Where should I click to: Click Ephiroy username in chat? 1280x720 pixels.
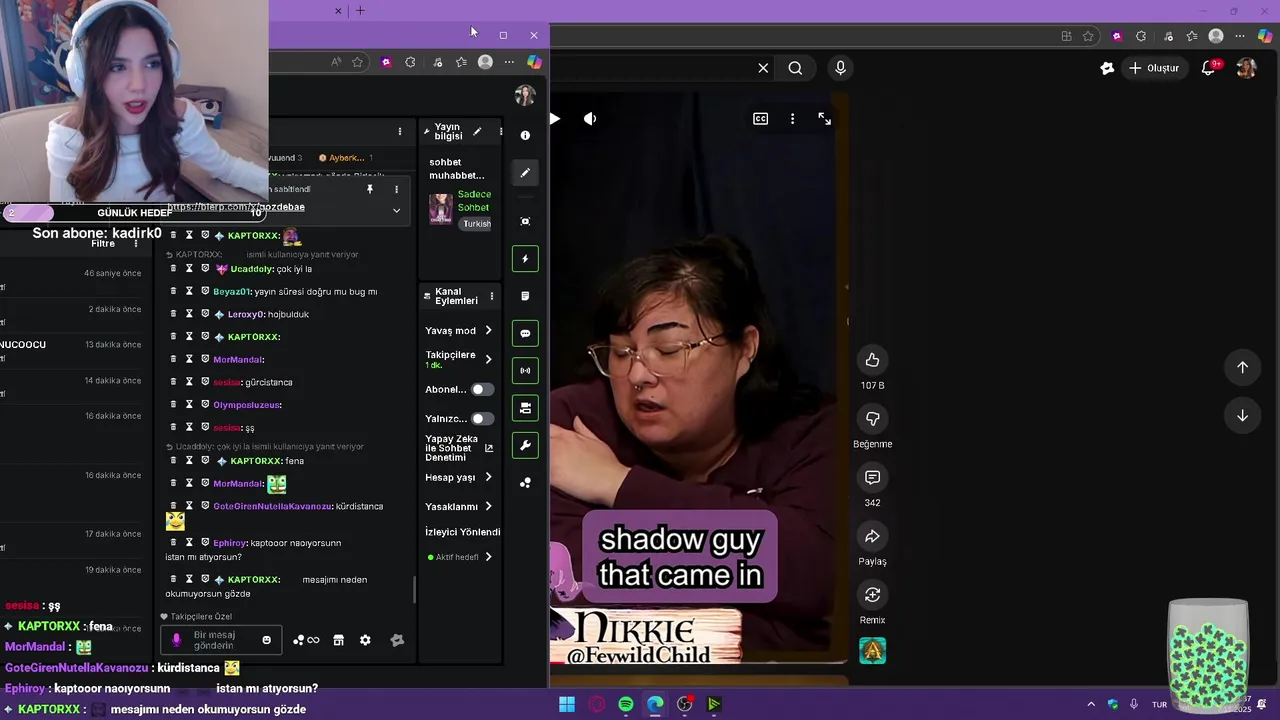click(230, 543)
